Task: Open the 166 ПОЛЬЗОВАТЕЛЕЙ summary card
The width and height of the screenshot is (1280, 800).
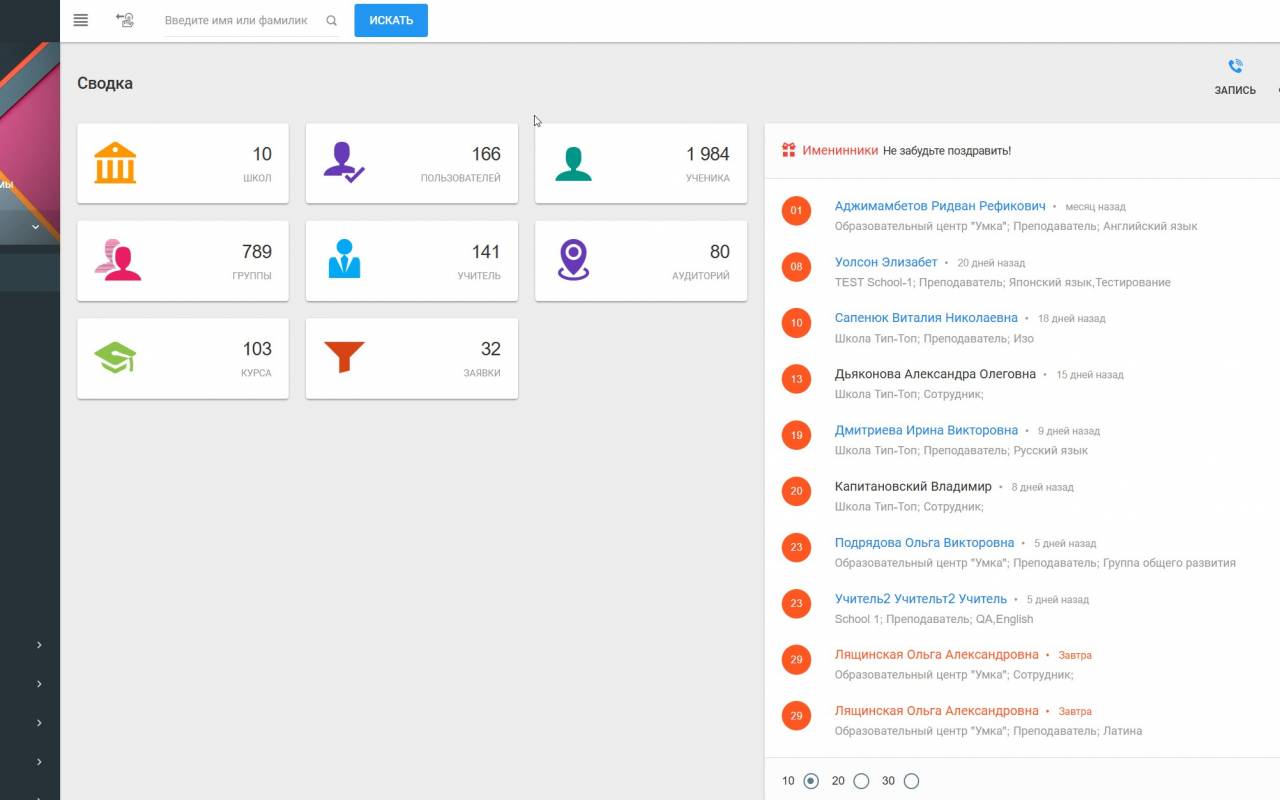Action: 412,163
